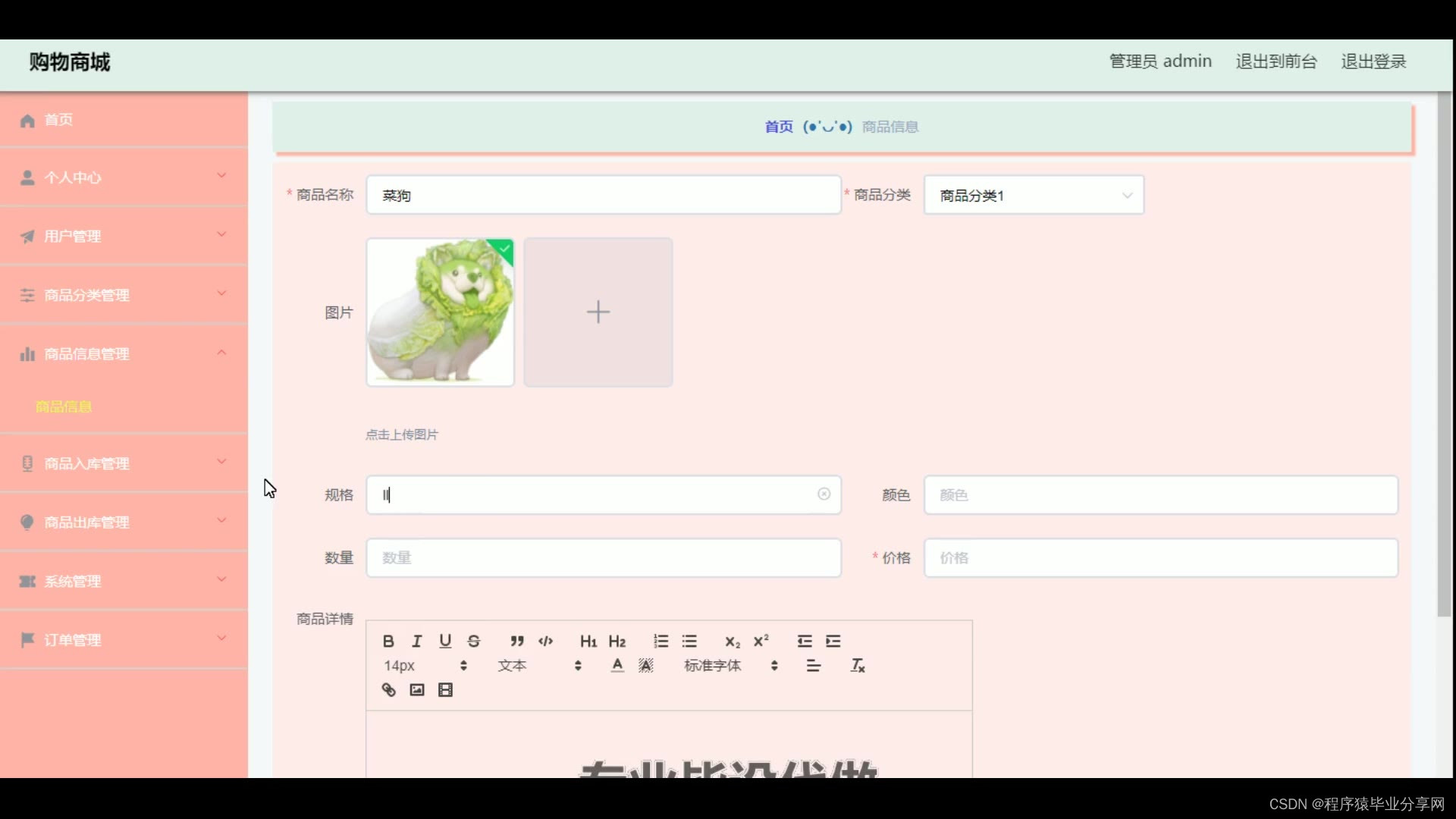Pick text color in editor toolbar
The width and height of the screenshot is (1456, 819).
click(x=617, y=666)
